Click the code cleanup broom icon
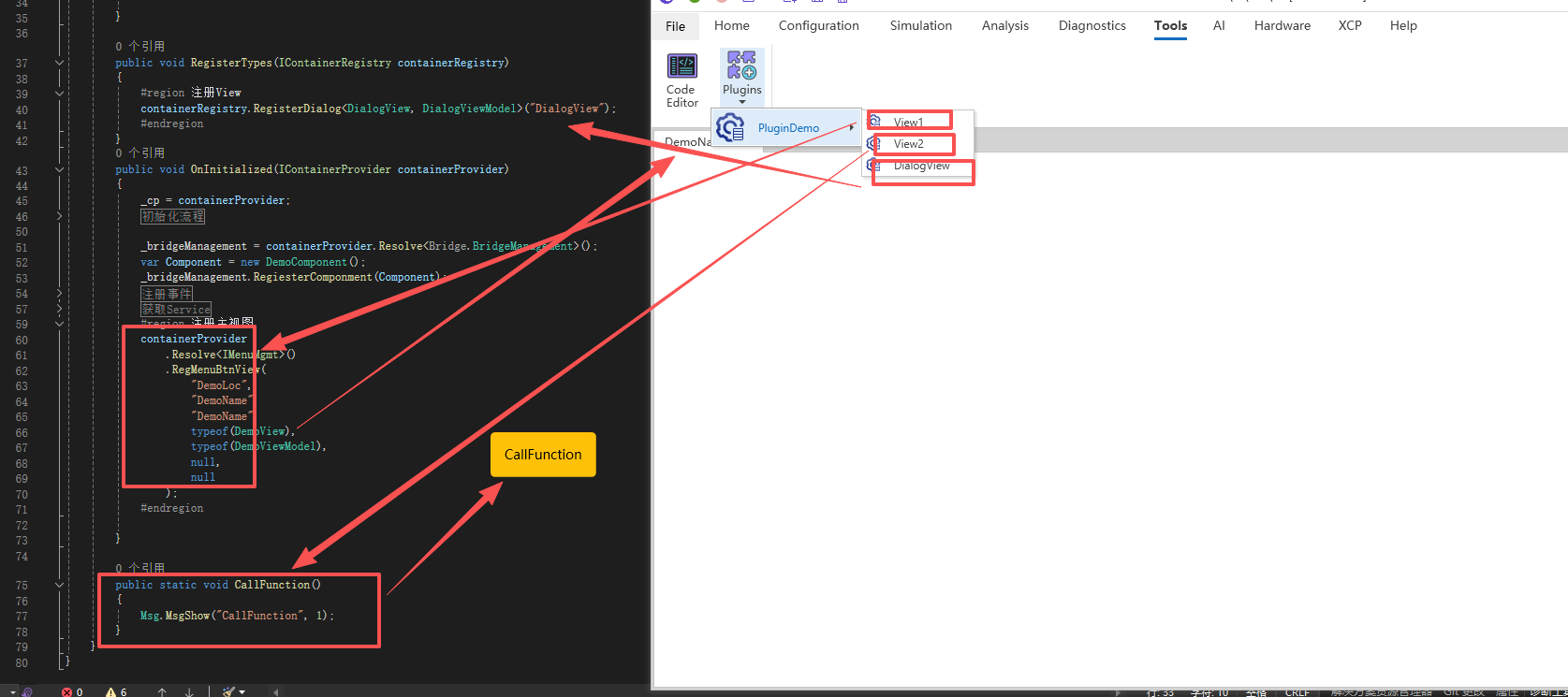Image resolution: width=1568 pixels, height=697 pixels. click(x=228, y=692)
